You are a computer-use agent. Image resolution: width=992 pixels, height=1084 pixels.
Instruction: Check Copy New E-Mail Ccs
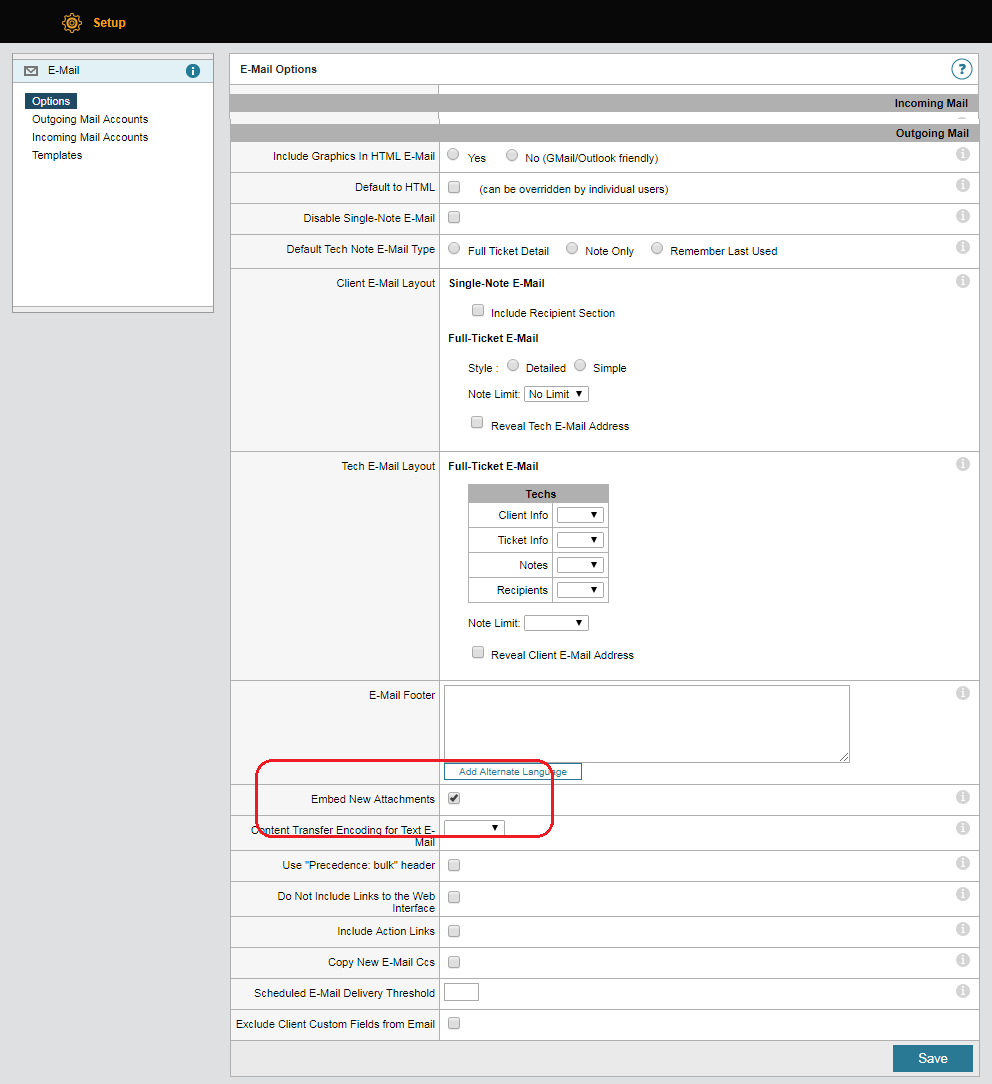tap(454, 962)
